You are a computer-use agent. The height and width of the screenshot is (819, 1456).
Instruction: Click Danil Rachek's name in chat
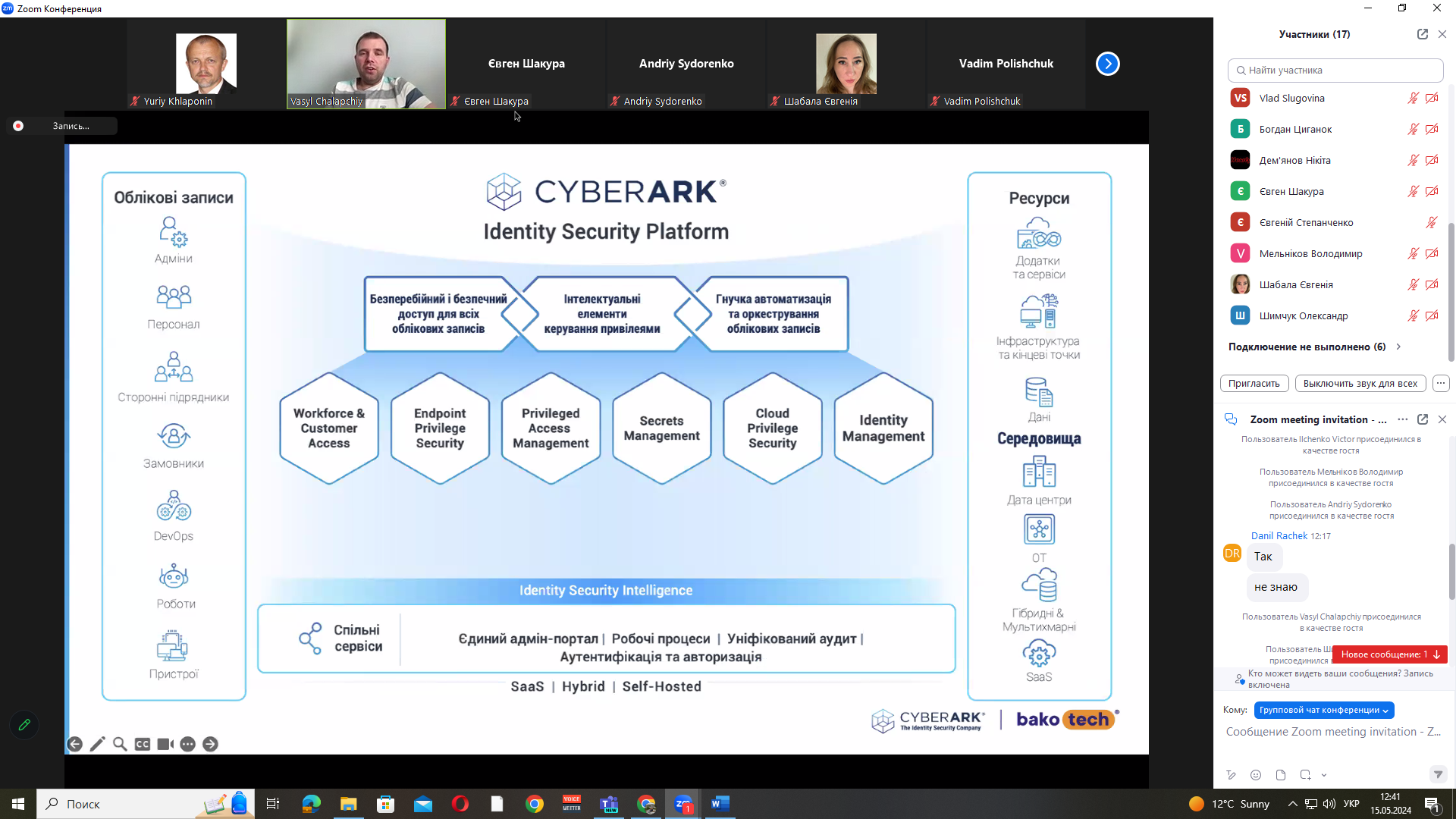pos(1279,535)
